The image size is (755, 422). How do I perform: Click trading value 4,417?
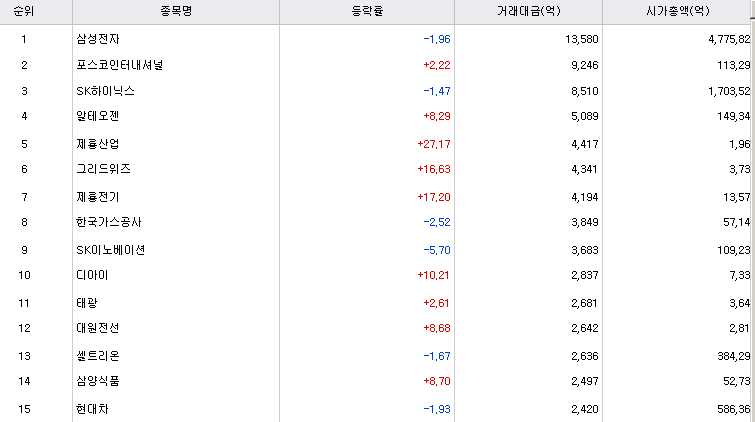click(585, 144)
